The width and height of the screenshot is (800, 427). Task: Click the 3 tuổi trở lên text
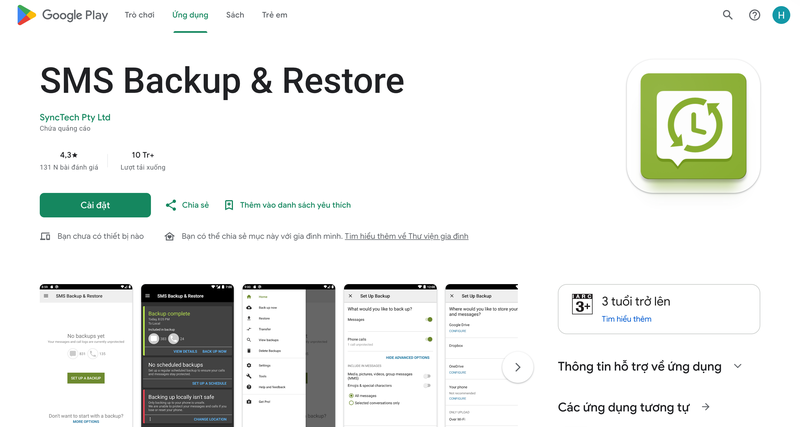[636, 302]
